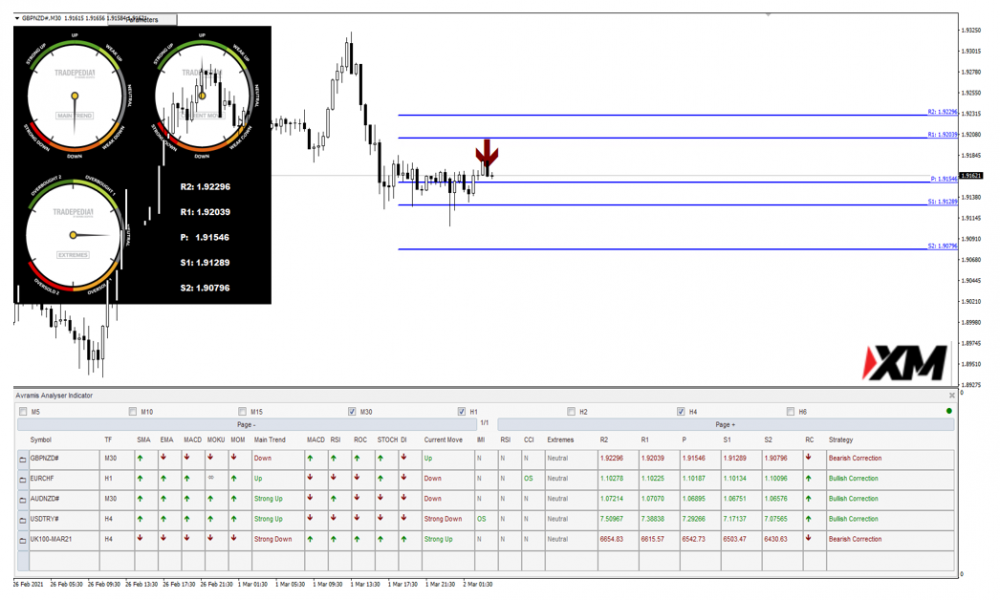Click the current price tag 1.91621
This screenshot has width=1000, height=600.
(x=971, y=175)
